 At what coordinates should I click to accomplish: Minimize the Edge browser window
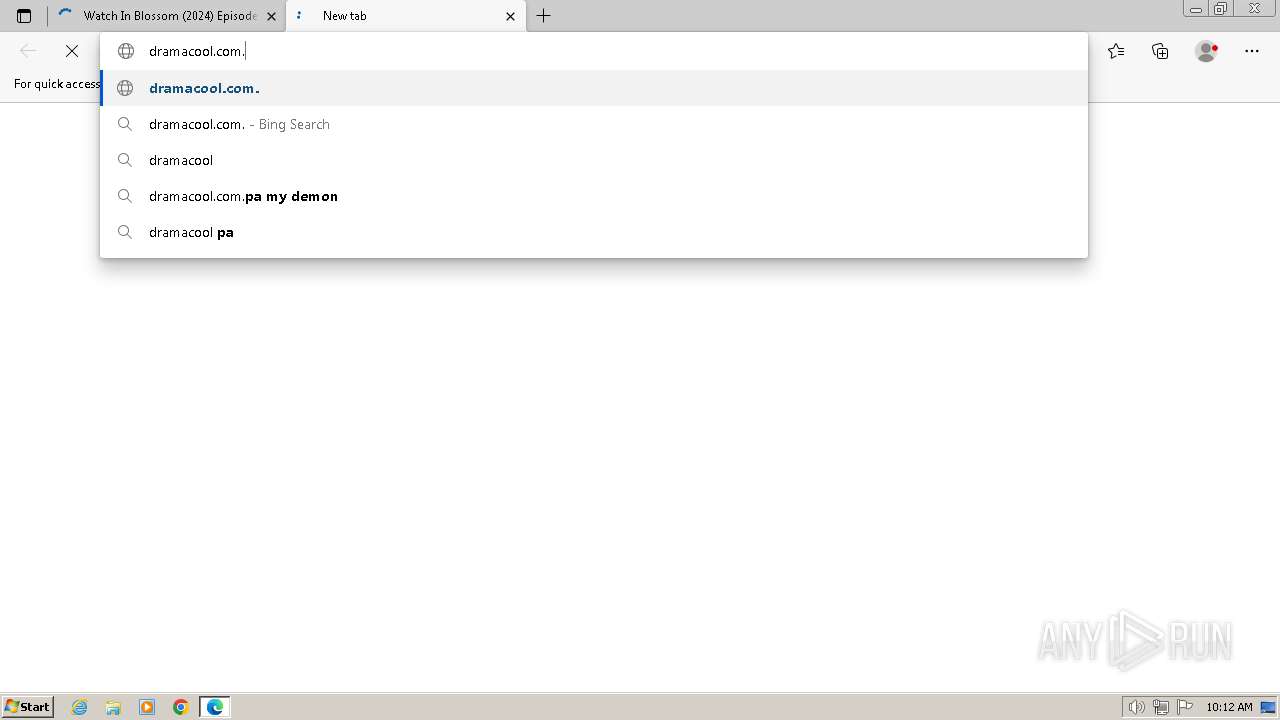[x=1196, y=9]
